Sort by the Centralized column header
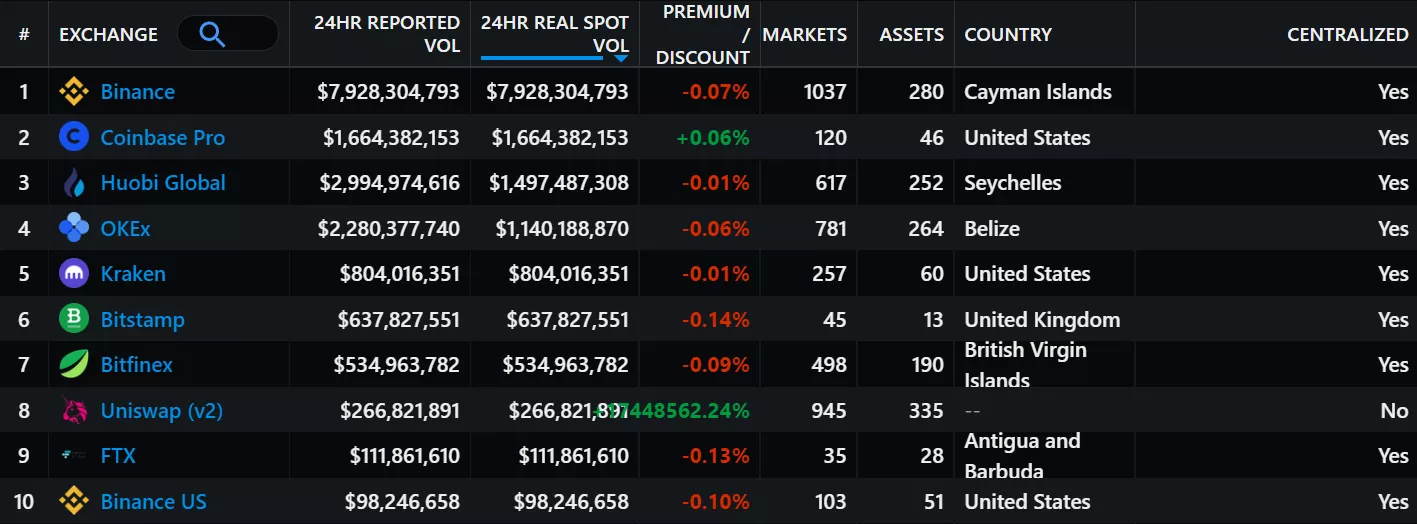The width and height of the screenshot is (1417, 524). 1347,34
